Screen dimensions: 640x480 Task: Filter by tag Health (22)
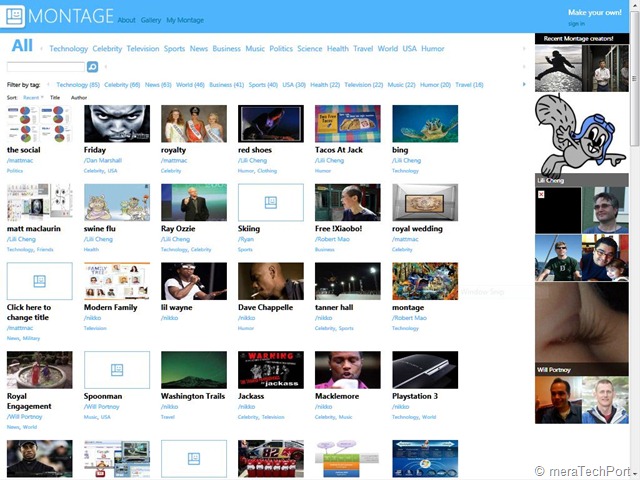[x=325, y=84]
